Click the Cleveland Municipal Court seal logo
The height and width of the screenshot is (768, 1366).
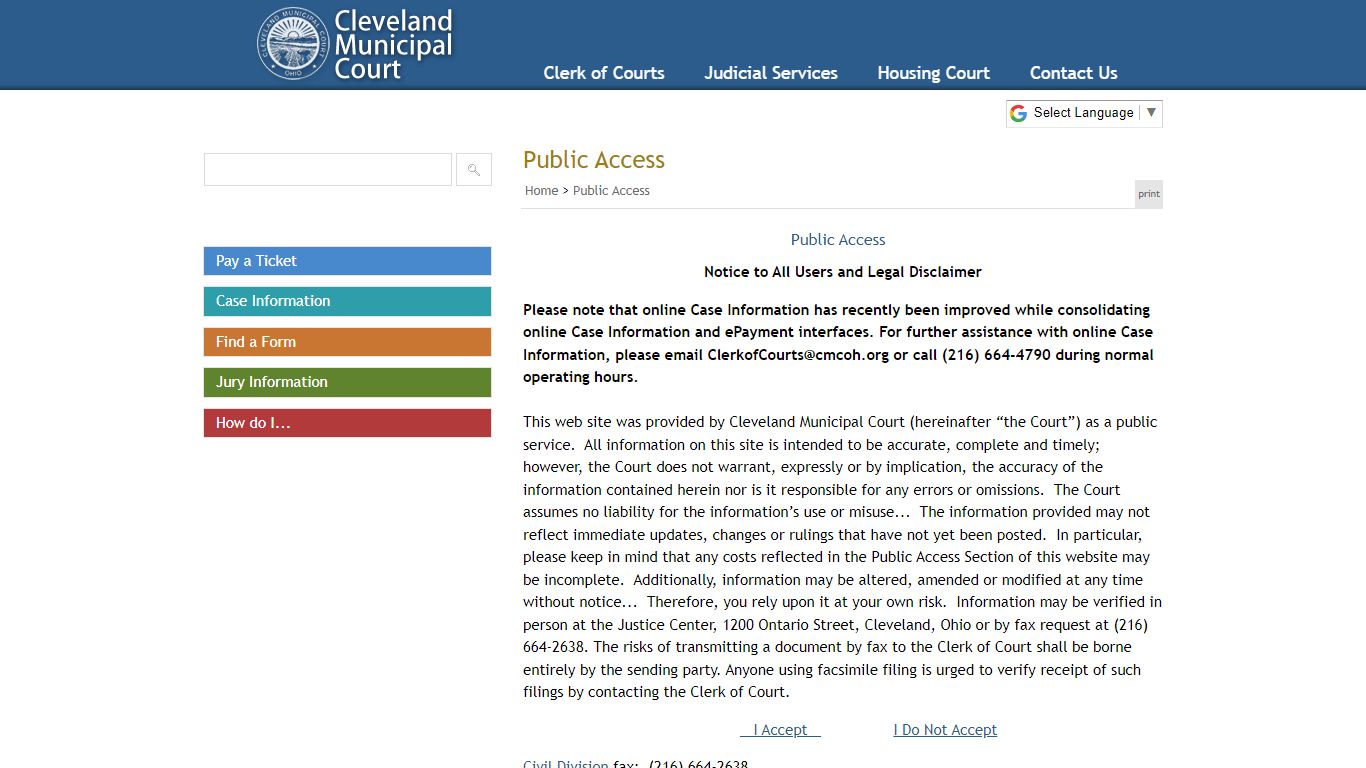(x=293, y=43)
